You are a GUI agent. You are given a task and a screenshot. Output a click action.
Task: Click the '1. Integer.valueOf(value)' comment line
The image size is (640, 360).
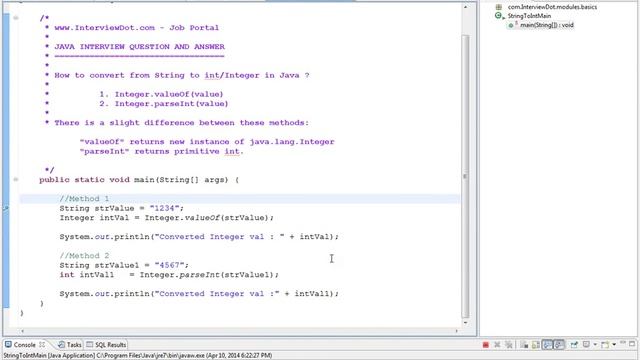[x=161, y=94]
